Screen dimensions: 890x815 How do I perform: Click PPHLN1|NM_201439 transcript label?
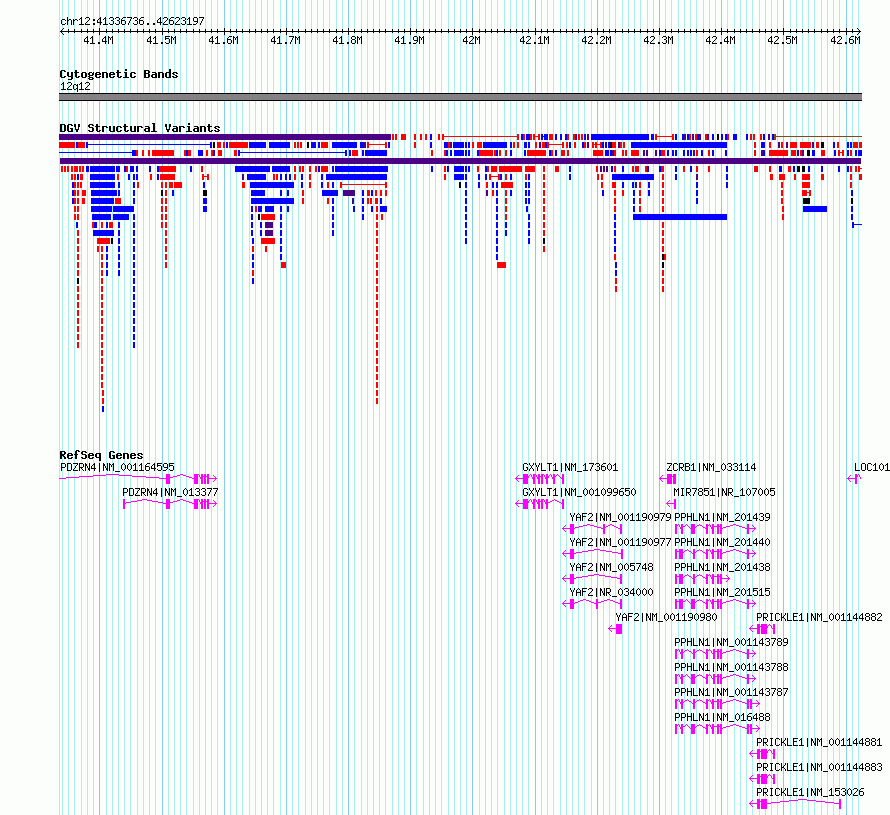[722, 517]
